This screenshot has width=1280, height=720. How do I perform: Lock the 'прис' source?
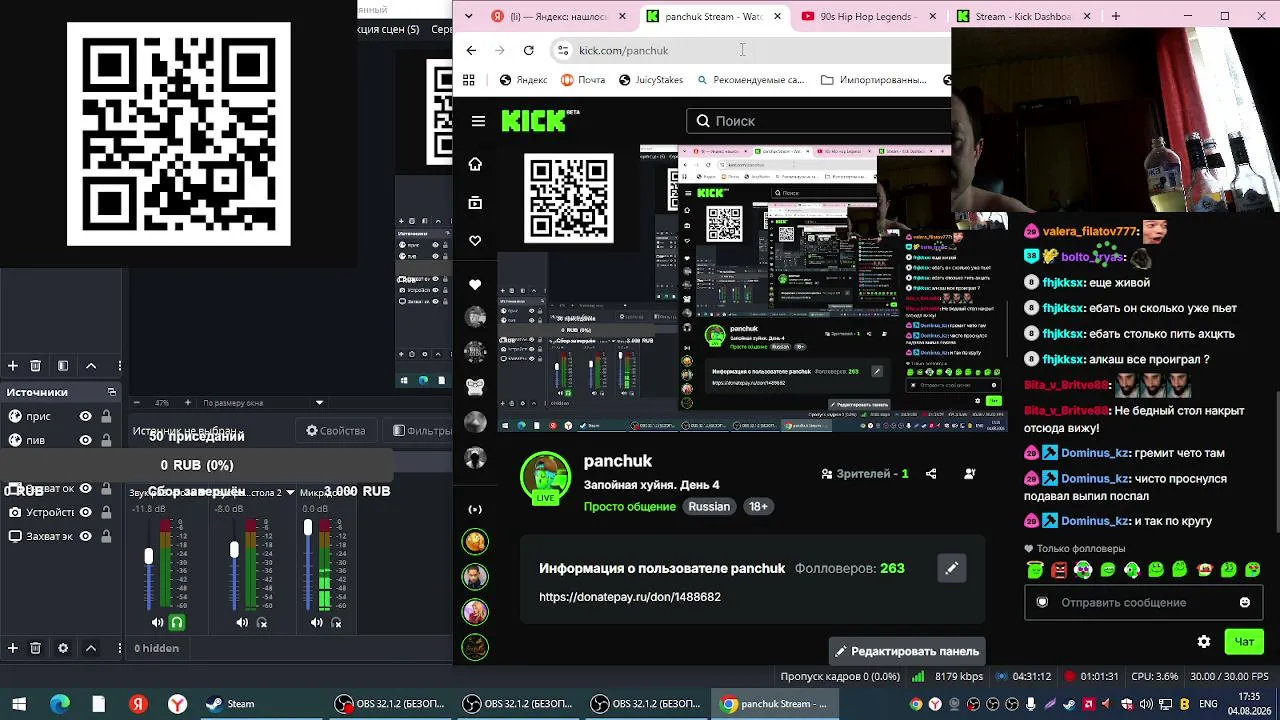106,416
